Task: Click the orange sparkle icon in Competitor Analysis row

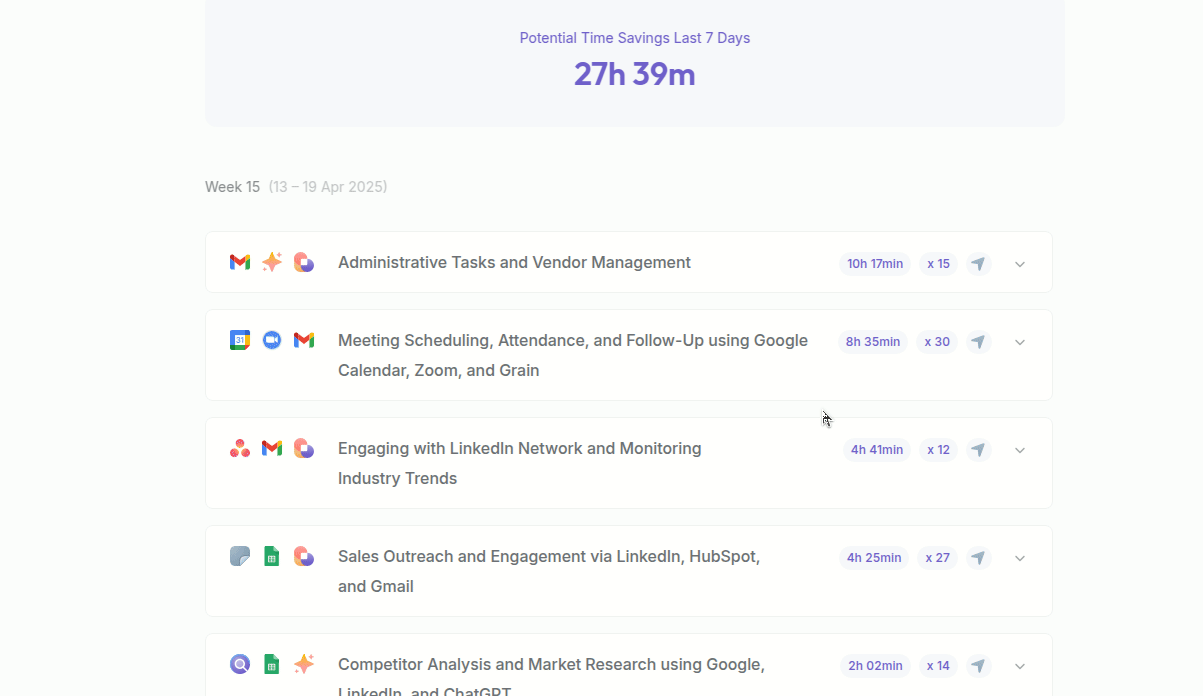Action: [304, 664]
